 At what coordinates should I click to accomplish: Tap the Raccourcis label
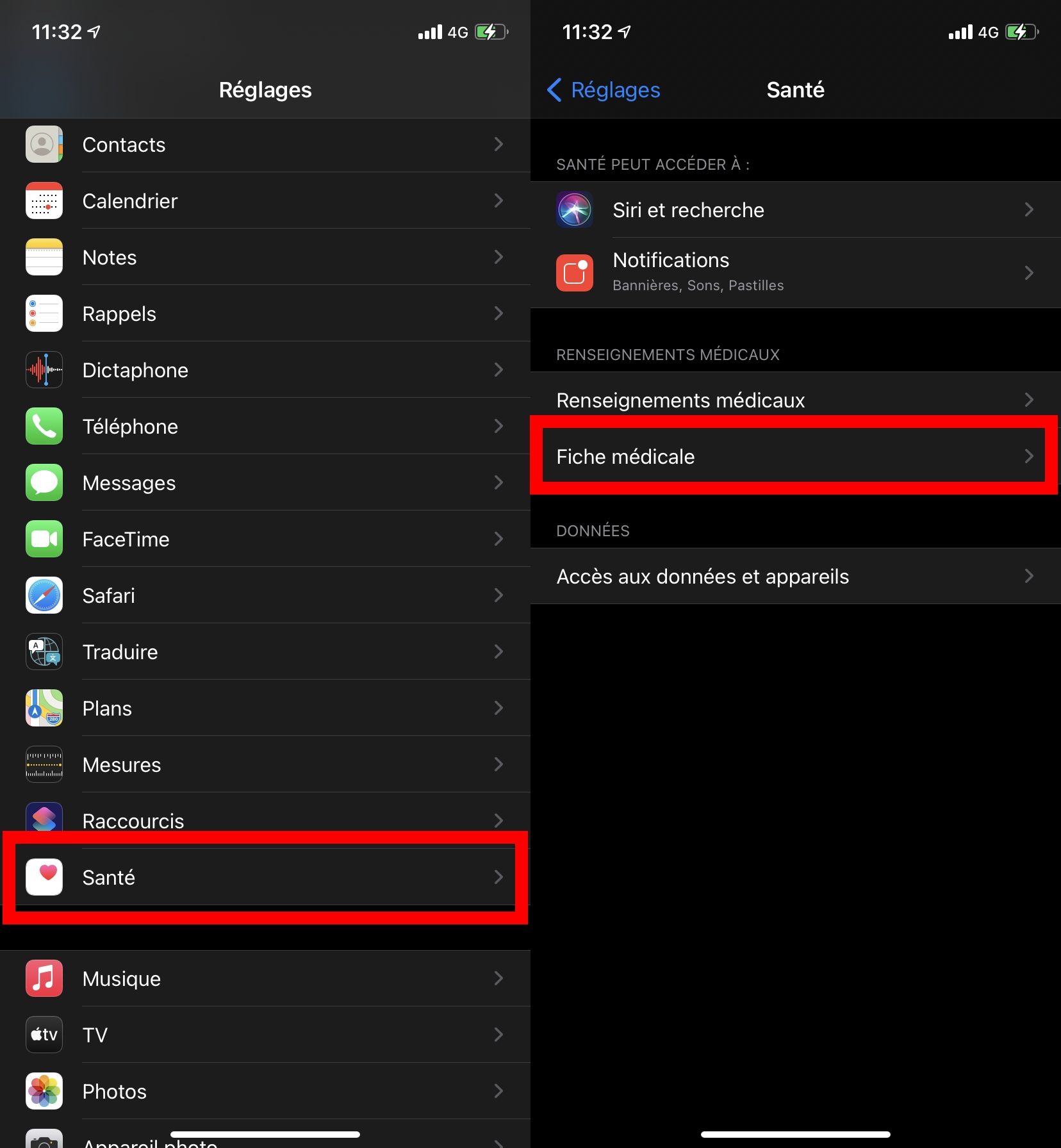[133, 821]
